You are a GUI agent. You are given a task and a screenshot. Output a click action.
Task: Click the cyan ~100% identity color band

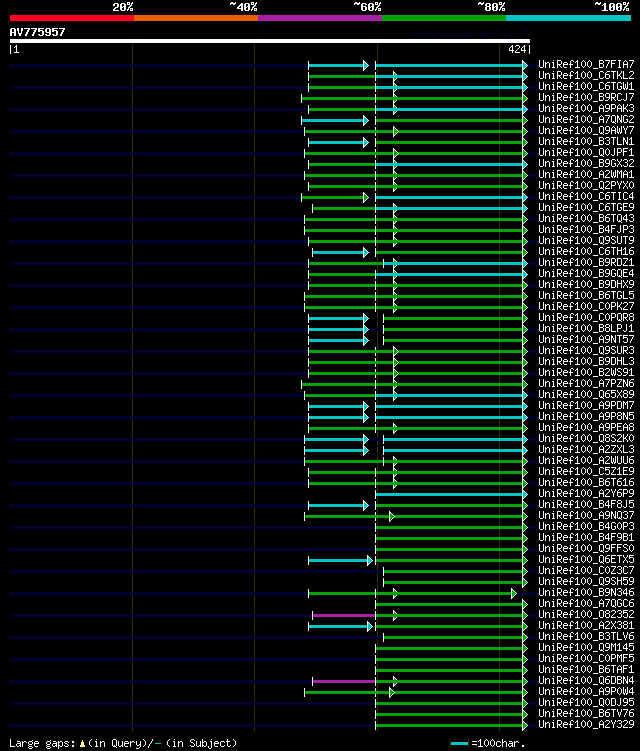[x=568, y=18]
